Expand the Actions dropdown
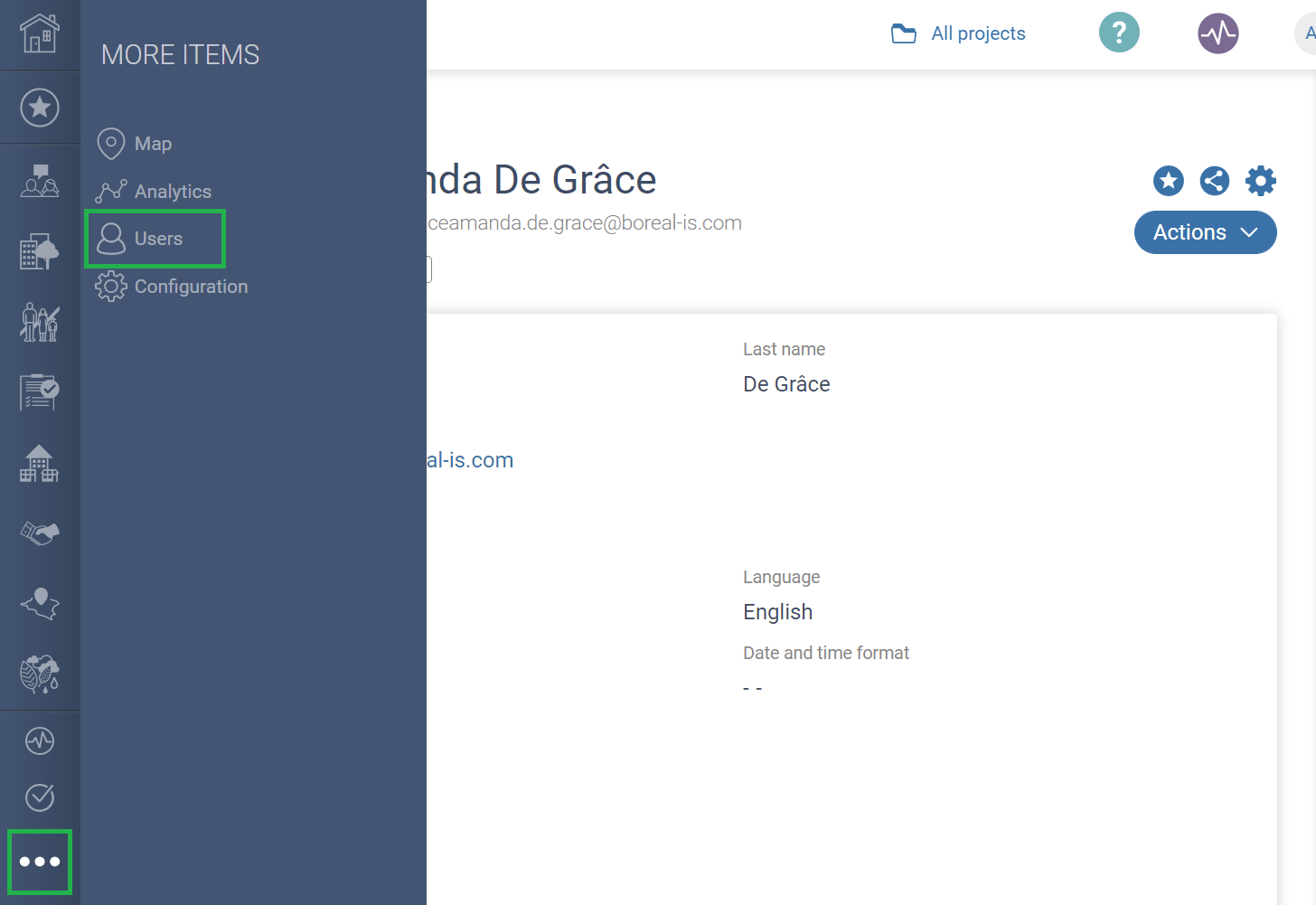Screen dimensions: 1316x905 coord(1206,232)
